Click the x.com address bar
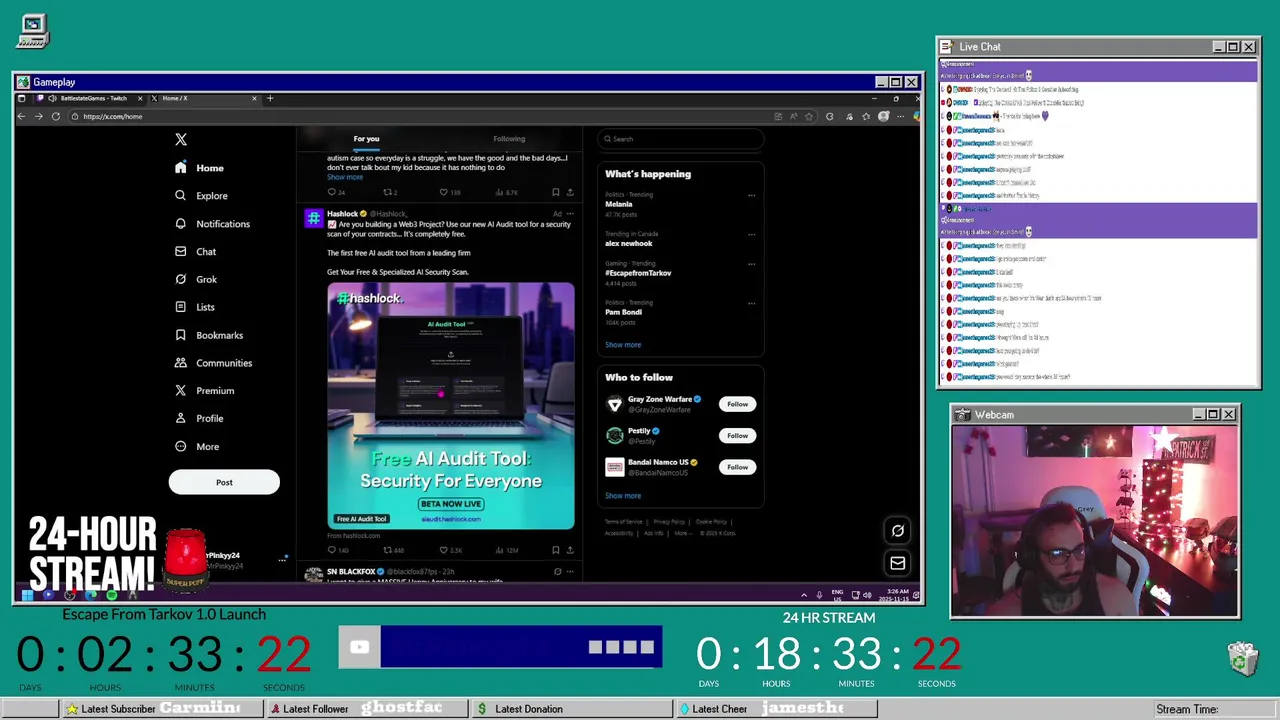 420,116
